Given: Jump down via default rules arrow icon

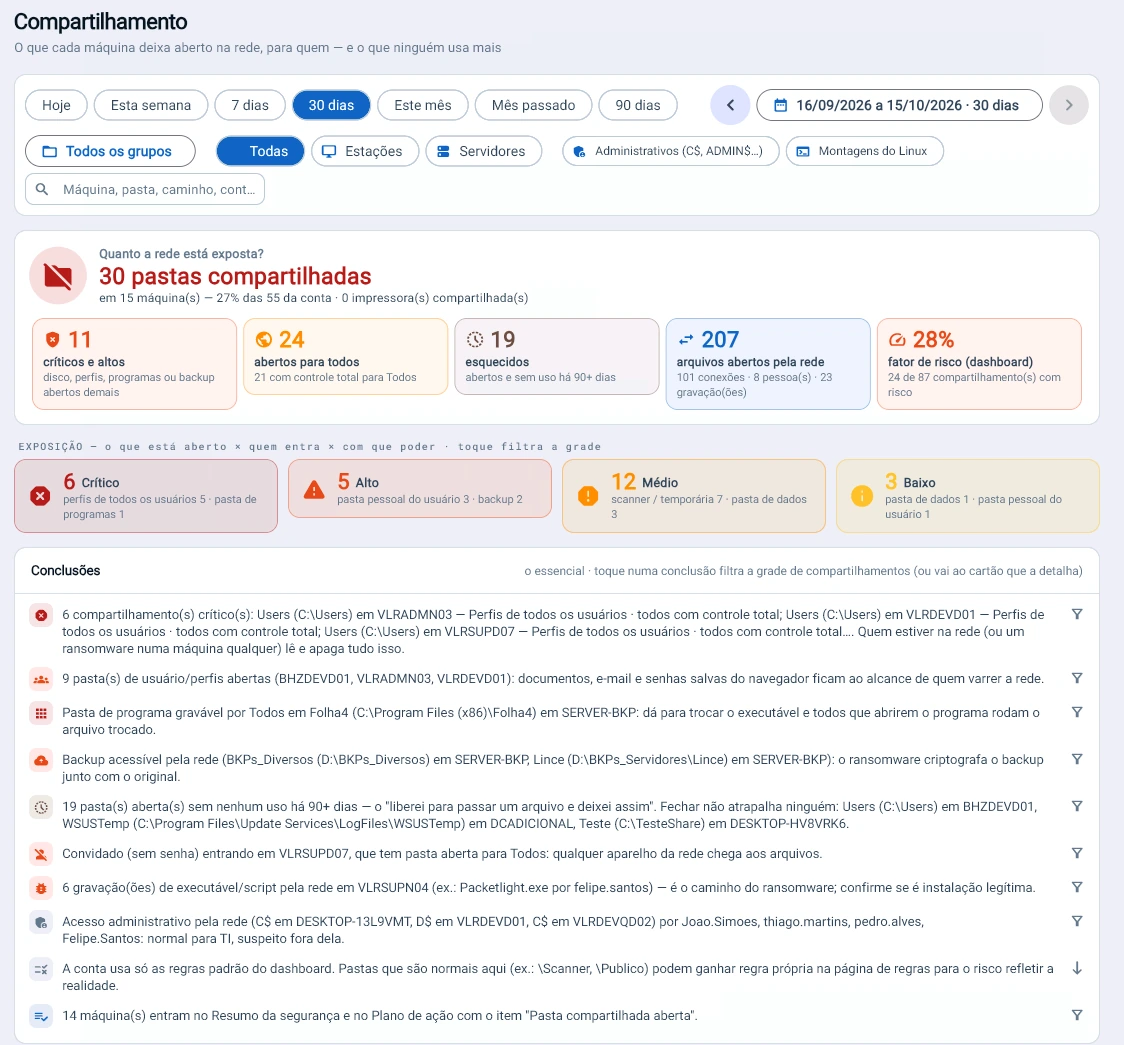Looking at the screenshot, I should [1077, 968].
